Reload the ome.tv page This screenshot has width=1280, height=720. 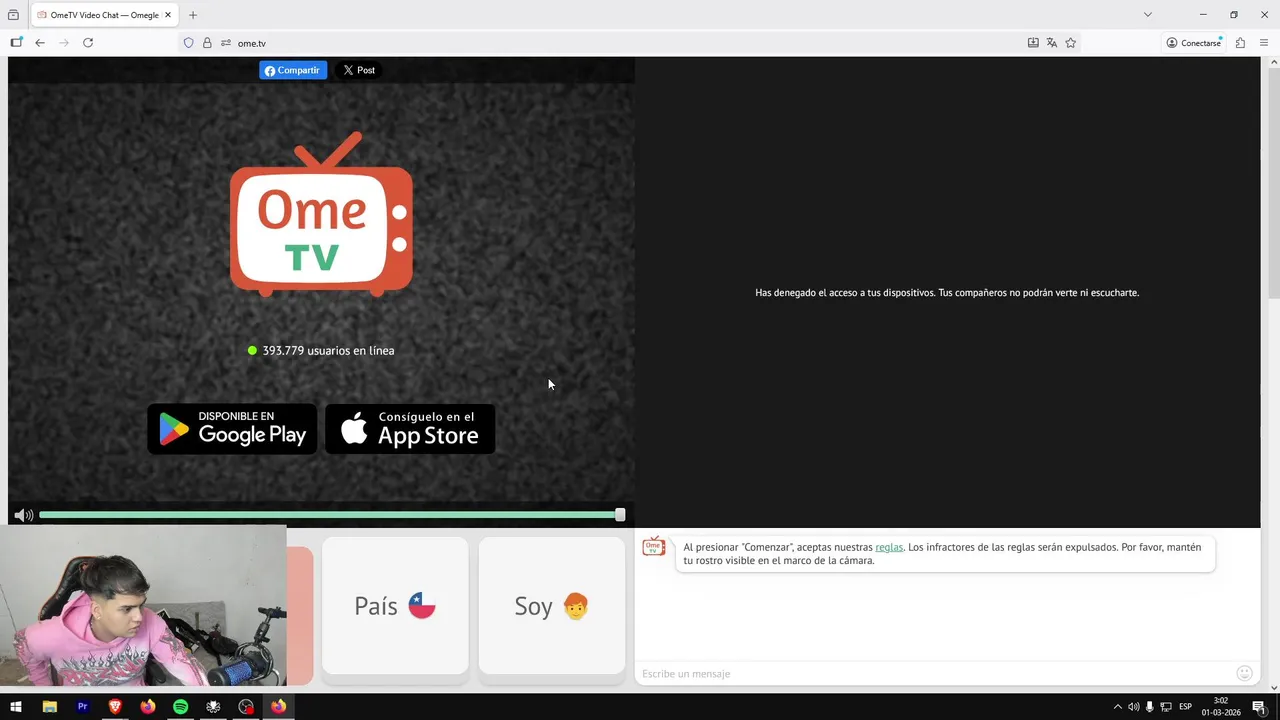(88, 43)
